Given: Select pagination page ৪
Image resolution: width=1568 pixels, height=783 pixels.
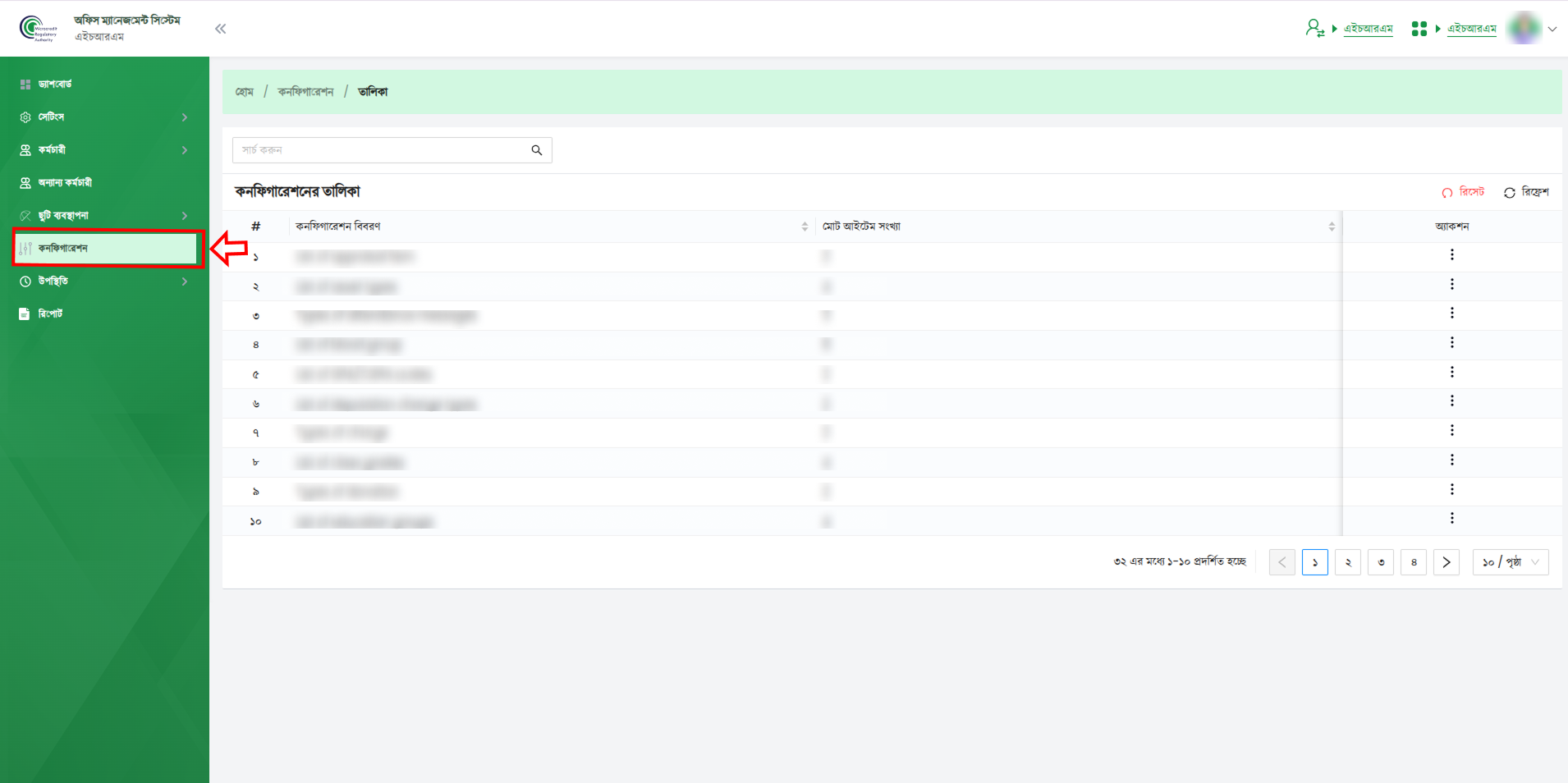Looking at the screenshot, I should click(1414, 562).
